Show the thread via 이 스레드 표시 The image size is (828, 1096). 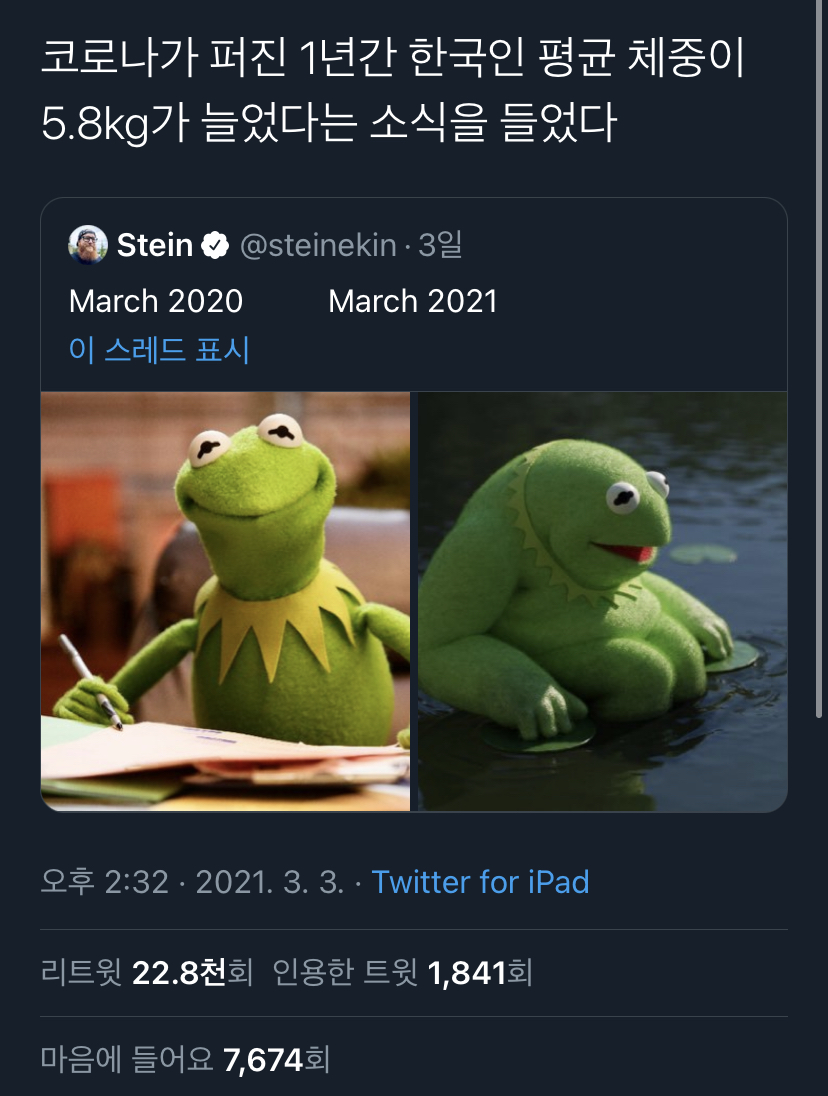click(x=159, y=350)
